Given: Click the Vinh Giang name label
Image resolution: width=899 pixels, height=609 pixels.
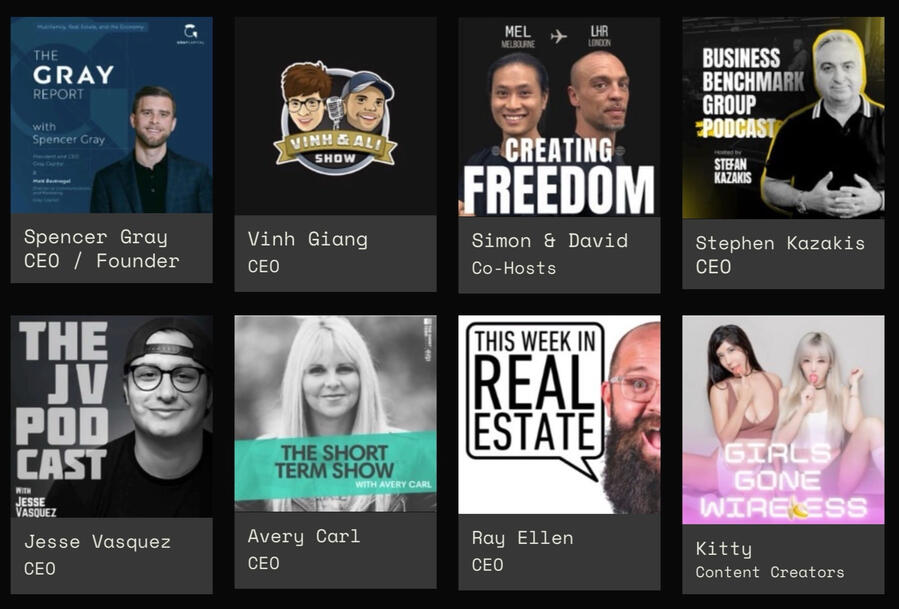Looking at the screenshot, I should pyautogui.click(x=307, y=239).
